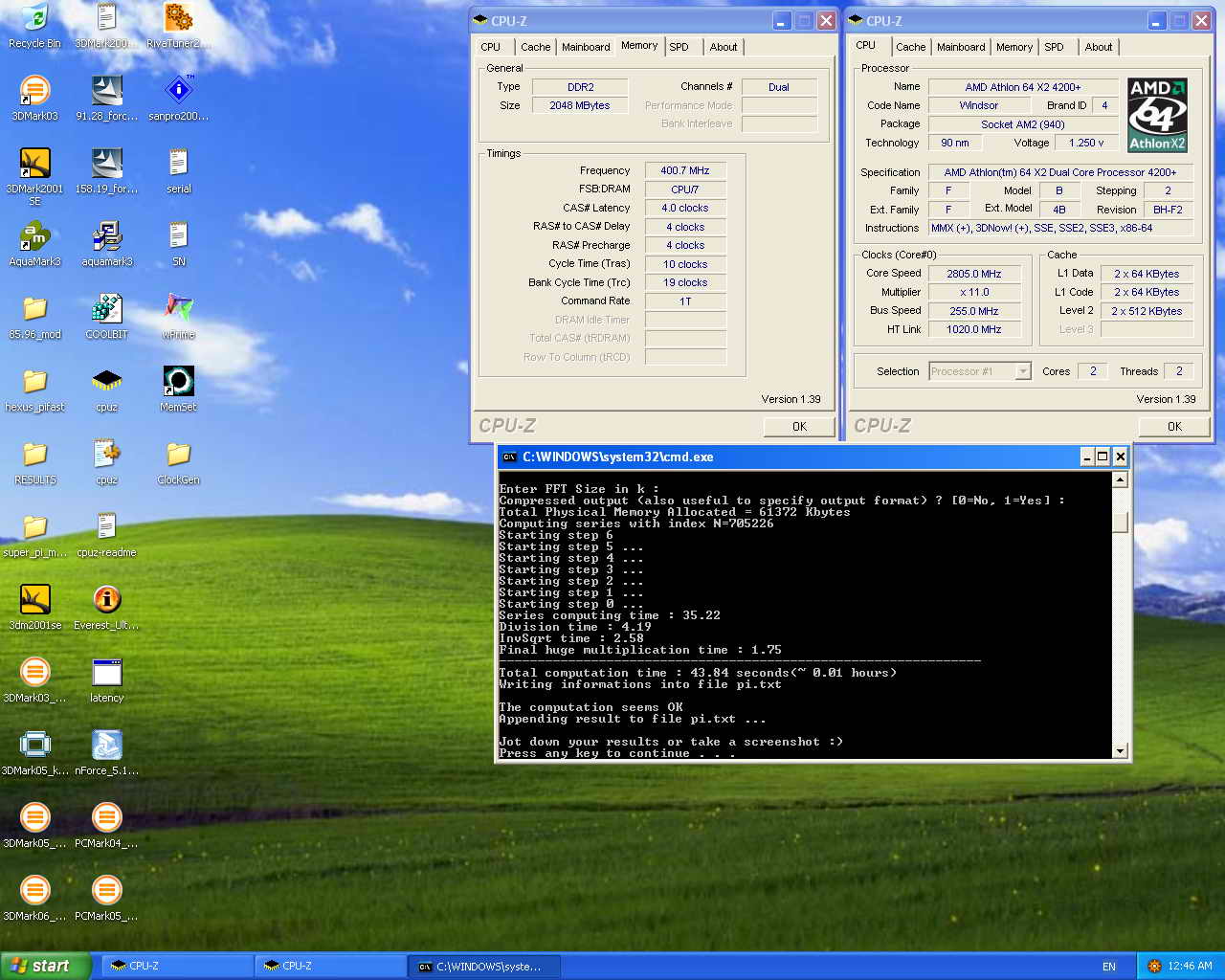
Task: Open About tab in CPU-Z memory window
Action: point(724,47)
